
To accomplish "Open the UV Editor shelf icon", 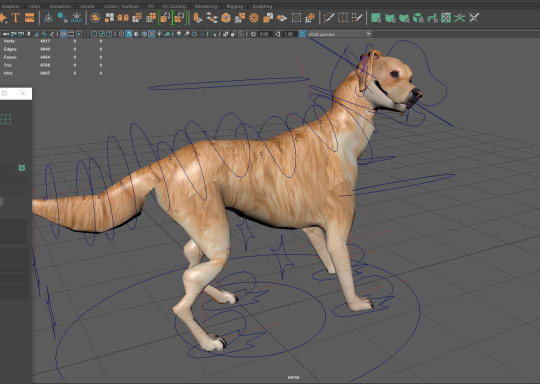I will point(446,18).
